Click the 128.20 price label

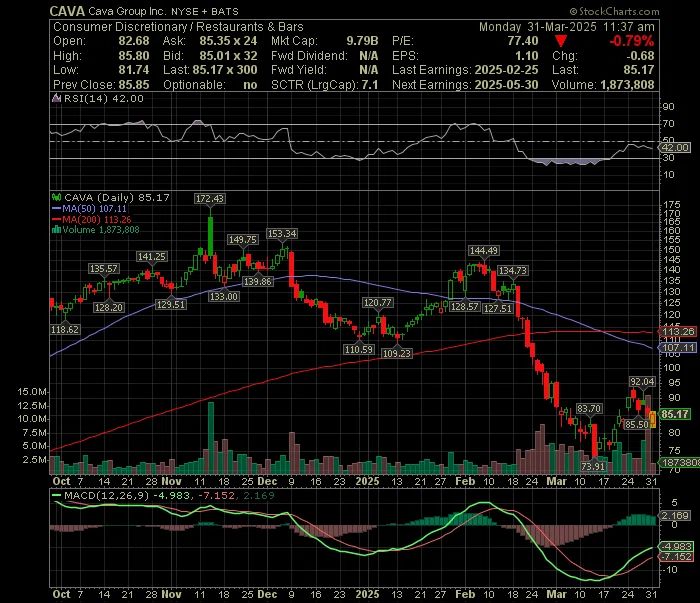click(x=109, y=308)
